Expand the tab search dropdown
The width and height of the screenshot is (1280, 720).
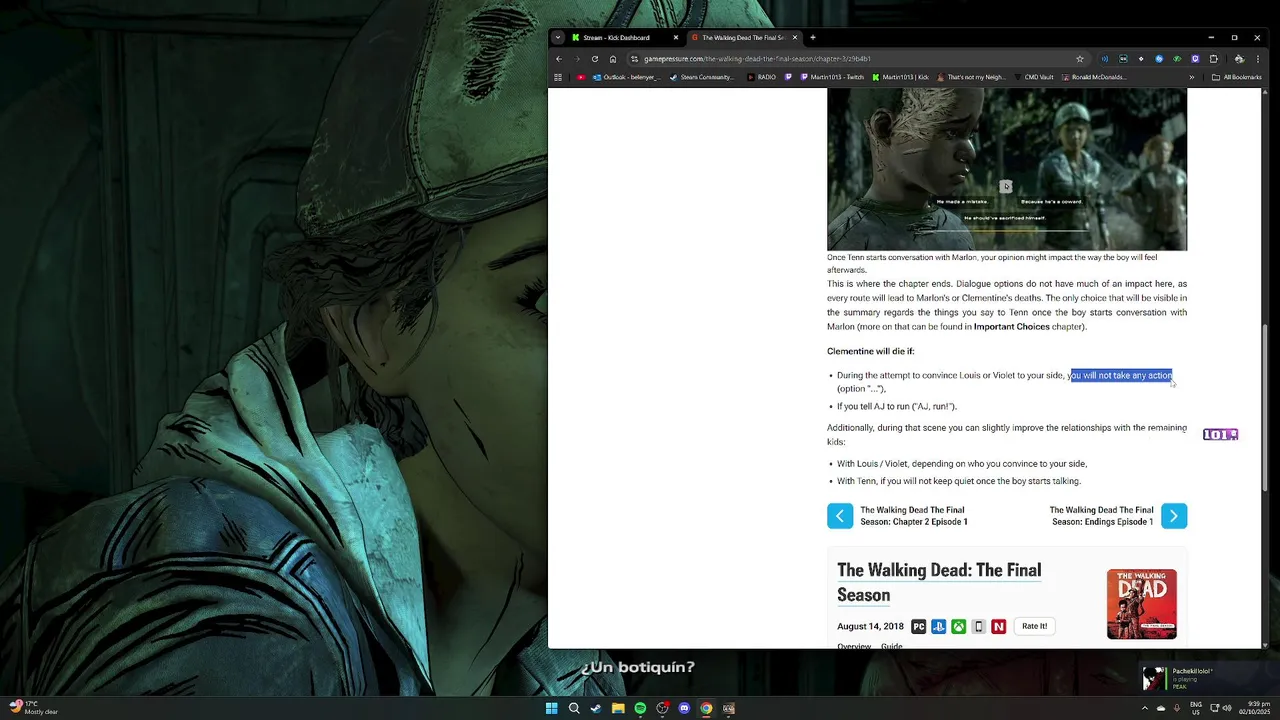pos(558,38)
